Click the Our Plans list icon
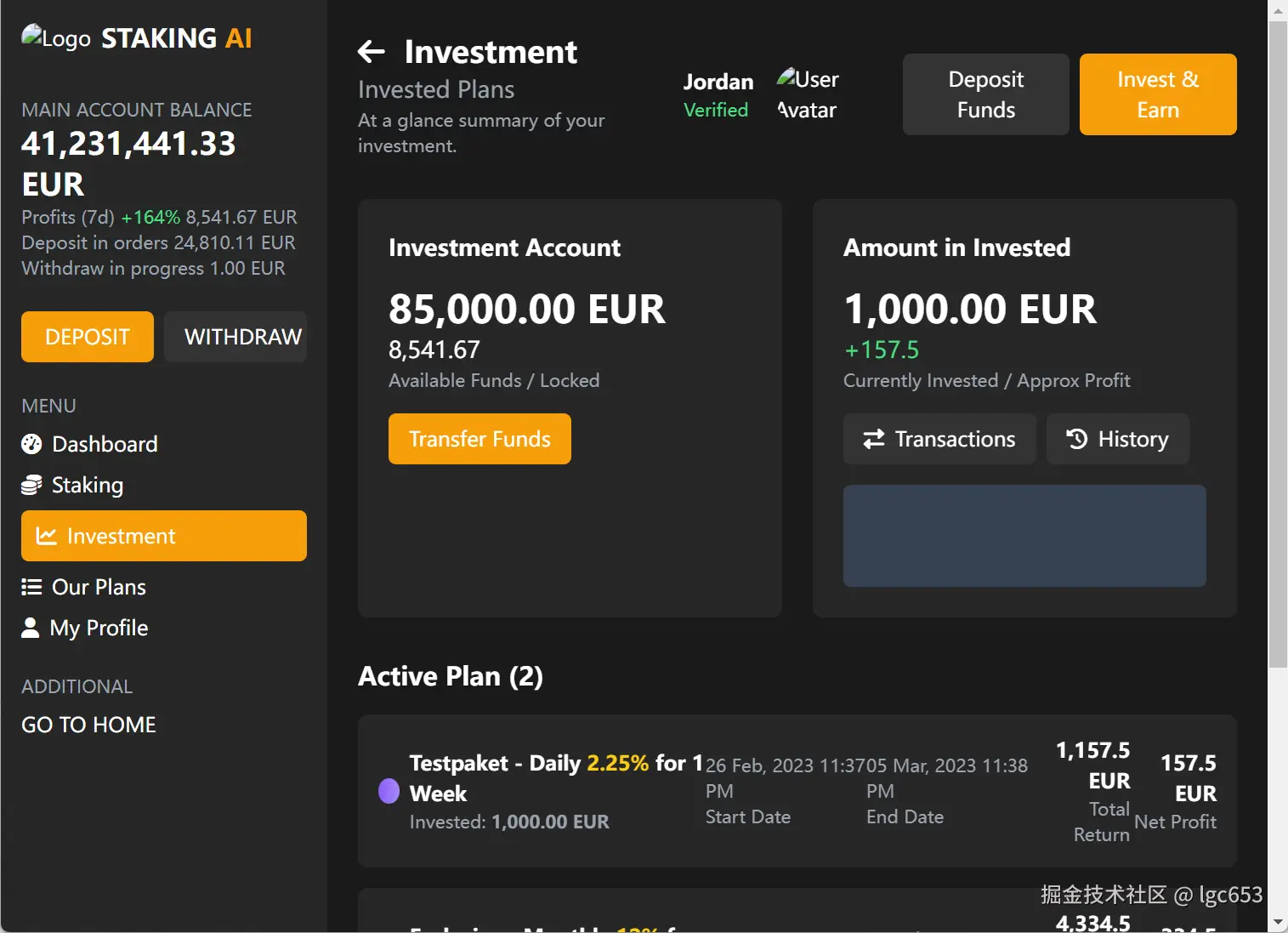 31,587
